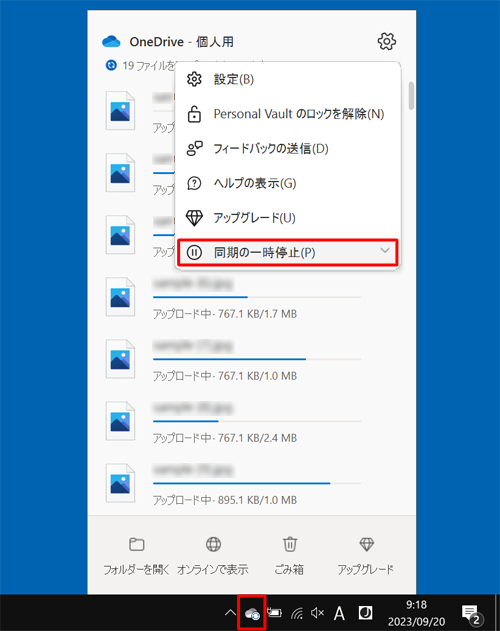Click the battery icon in taskbar
The image size is (500, 631).
tap(275, 612)
